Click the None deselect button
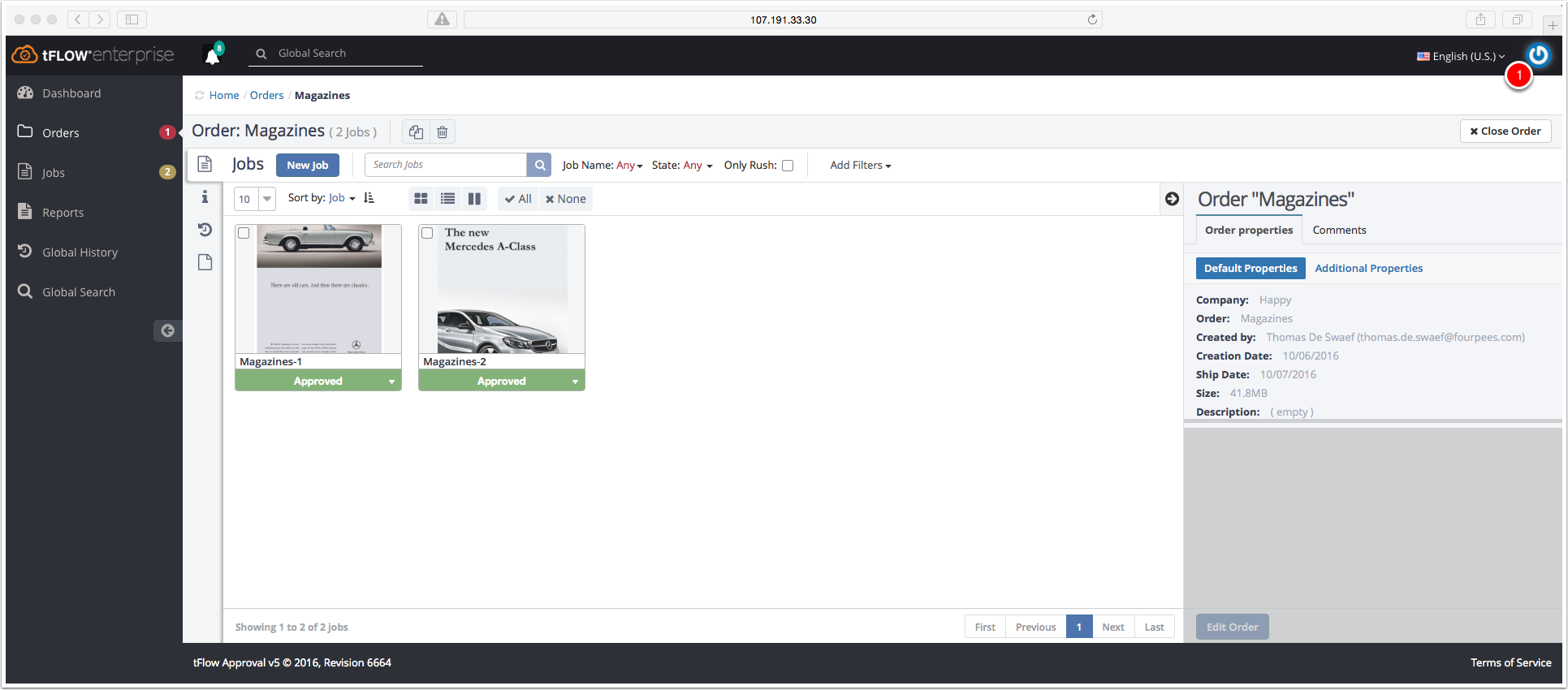 point(565,199)
